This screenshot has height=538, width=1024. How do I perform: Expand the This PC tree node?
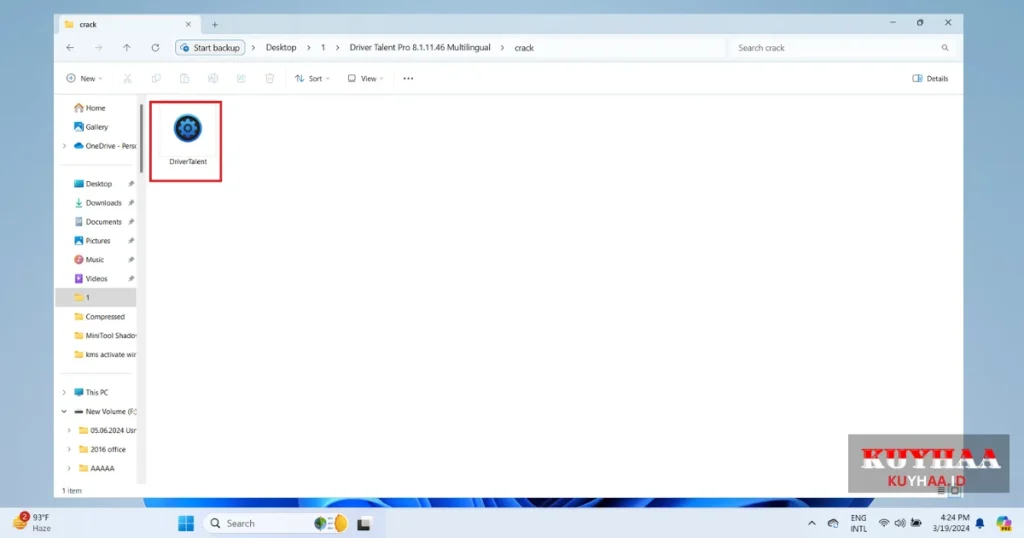click(x=64, y=392)
